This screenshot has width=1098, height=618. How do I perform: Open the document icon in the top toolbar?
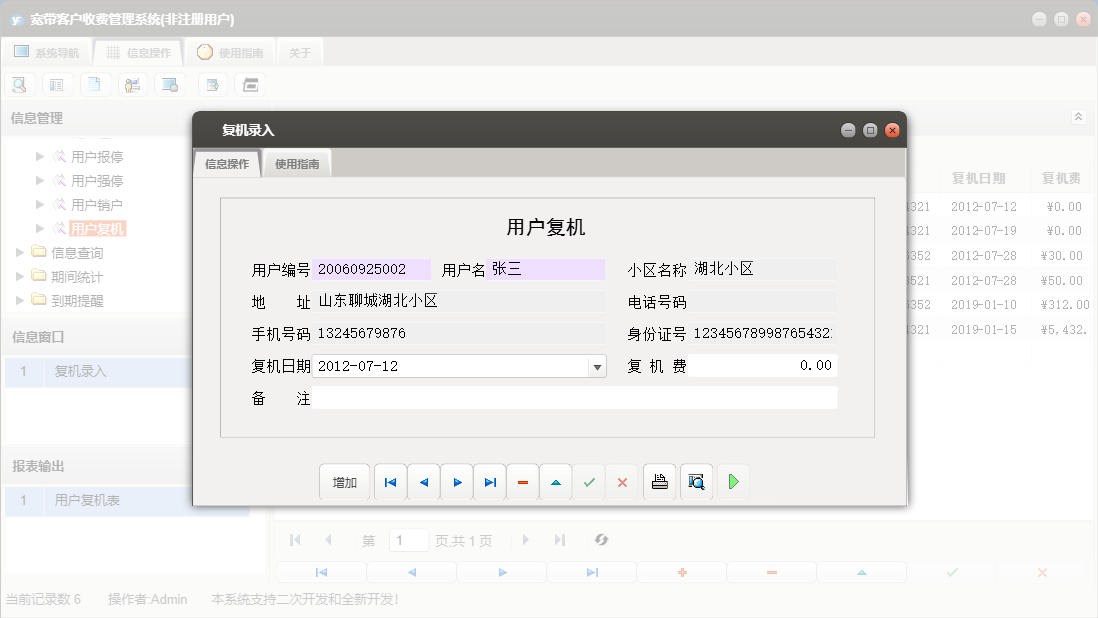(x=95, y=84)
